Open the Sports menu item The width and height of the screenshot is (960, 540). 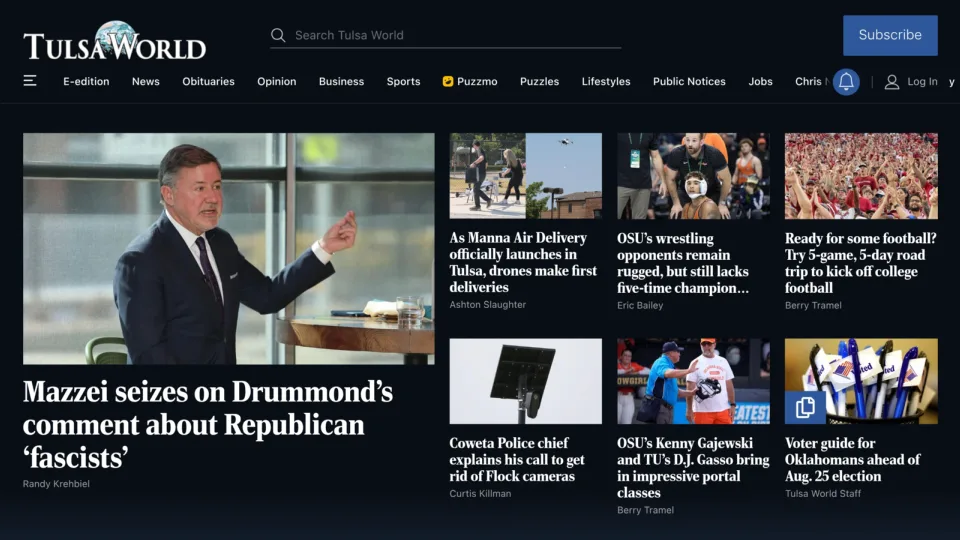click(x=403, y=81)
